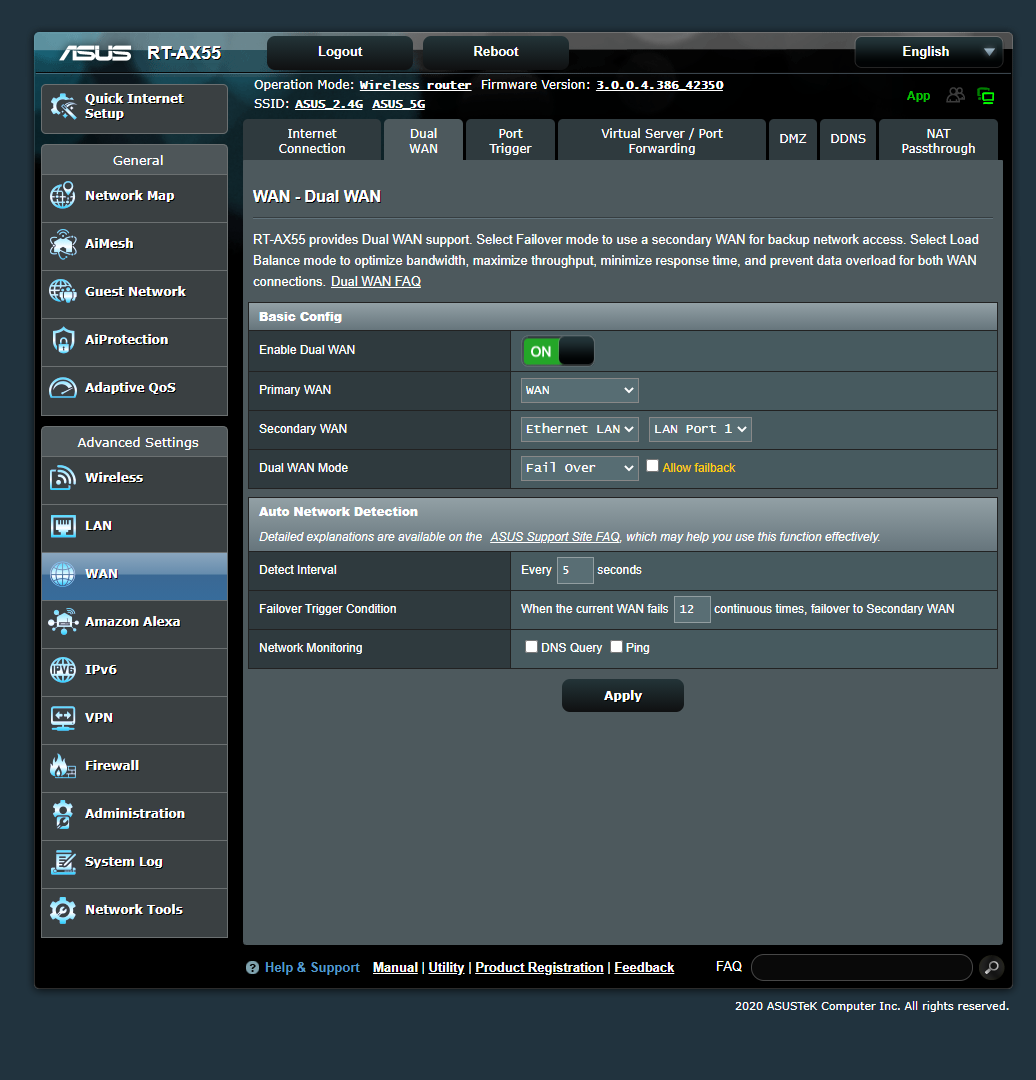Switch to the DMZ tab
The height and width of the screenshot is (1080, 1036).
(793, 139)
